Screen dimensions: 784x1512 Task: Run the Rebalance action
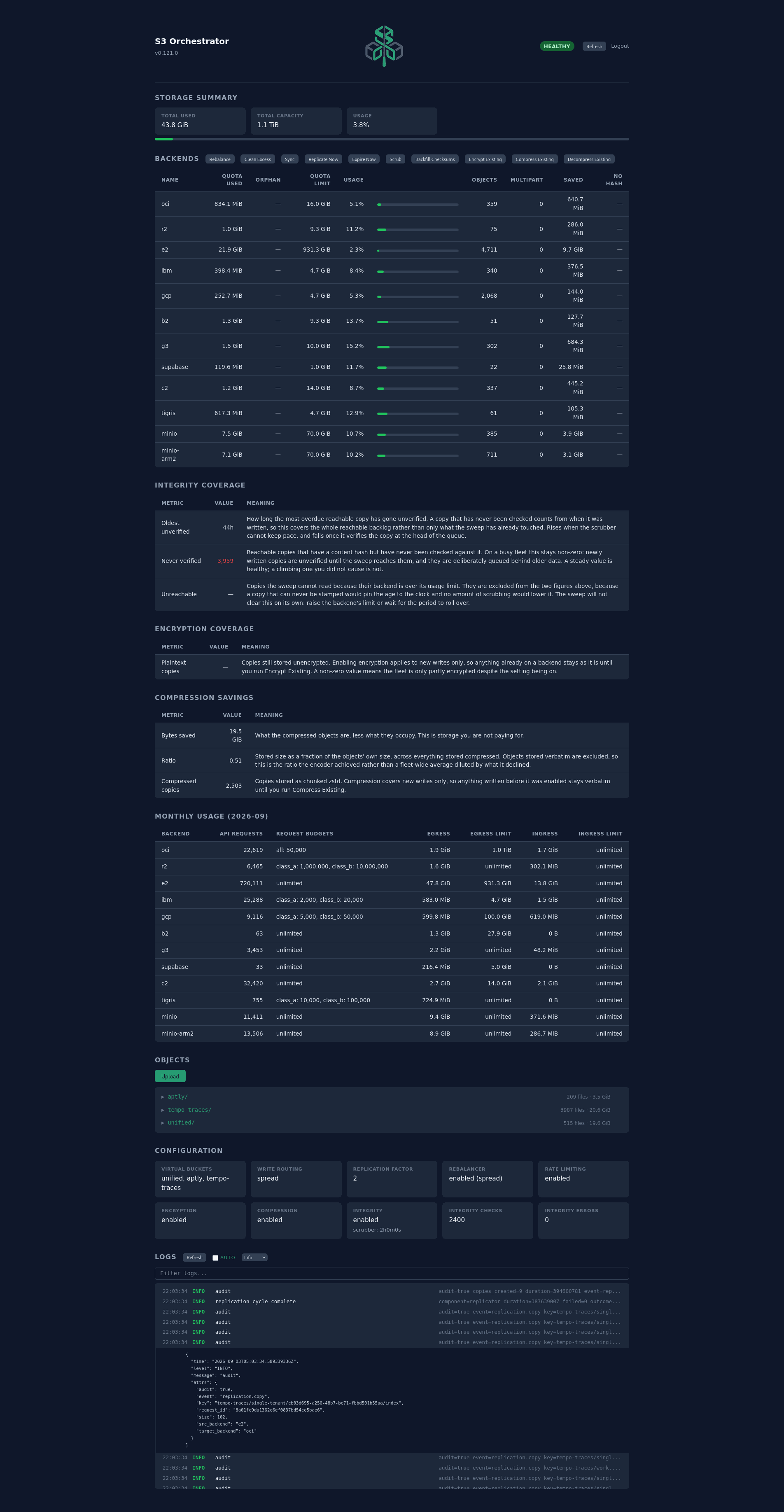220,159
